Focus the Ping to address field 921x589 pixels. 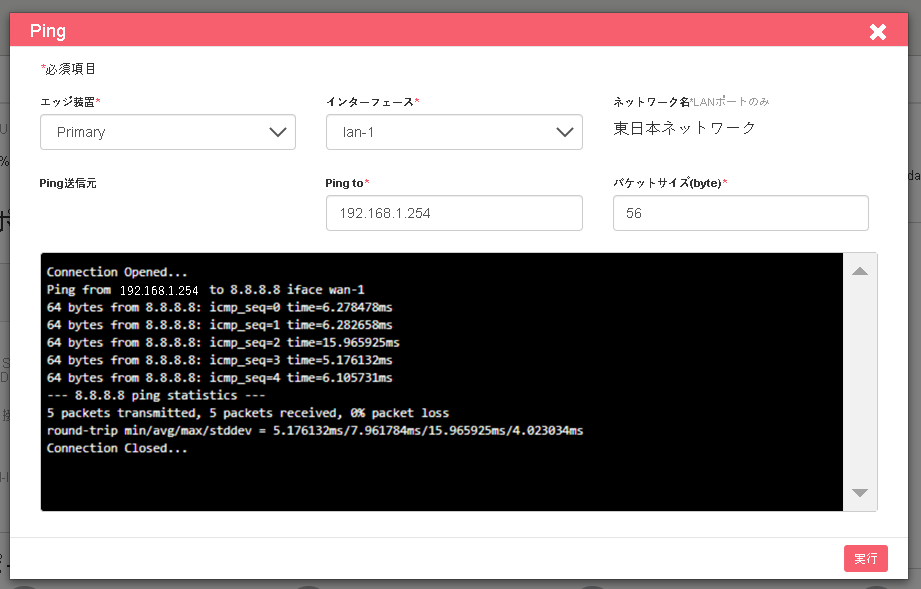tap(454, 213)
